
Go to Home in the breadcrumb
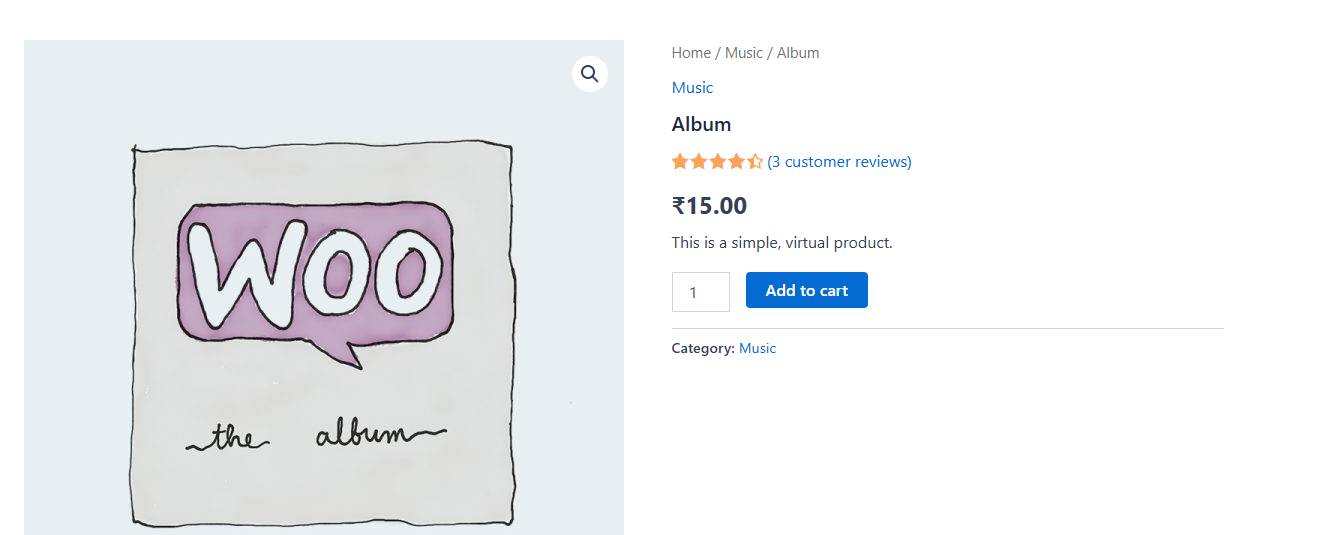(691, 53)
